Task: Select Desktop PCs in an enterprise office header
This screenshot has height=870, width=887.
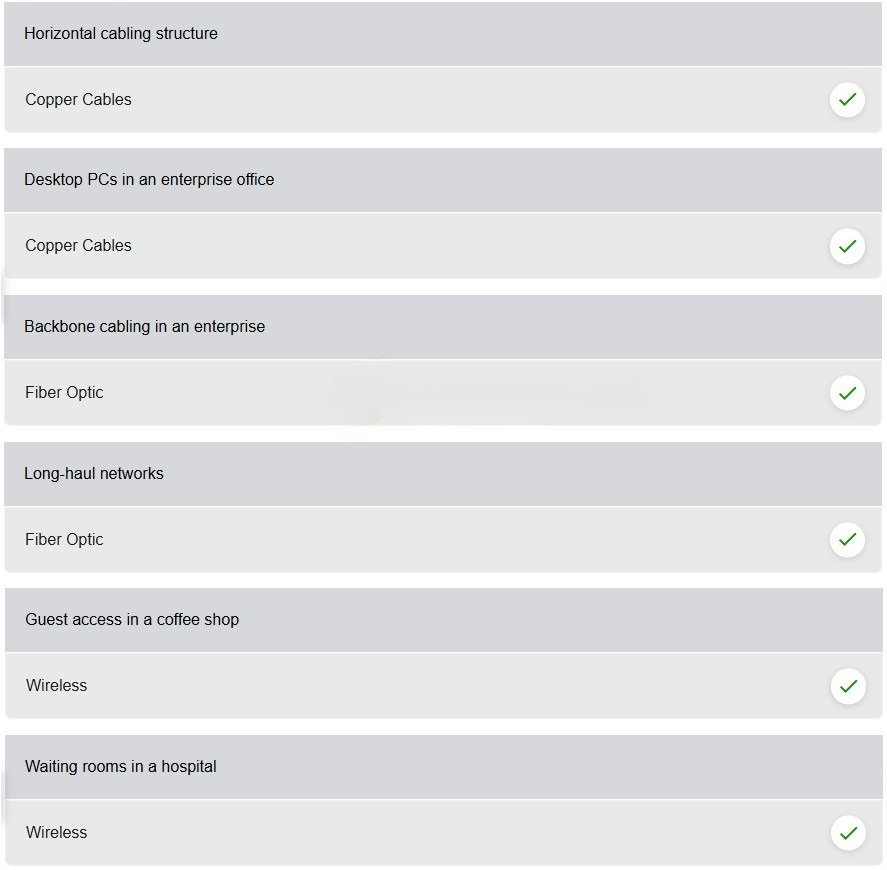Action: pyautogui.click(x=443, y=180)
